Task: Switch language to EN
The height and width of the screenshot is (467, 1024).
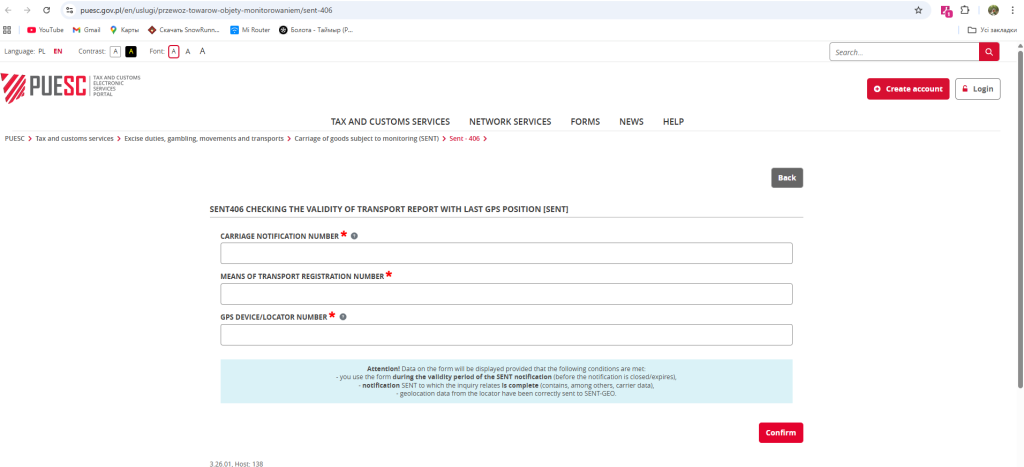Action: (x=58, y=51)
